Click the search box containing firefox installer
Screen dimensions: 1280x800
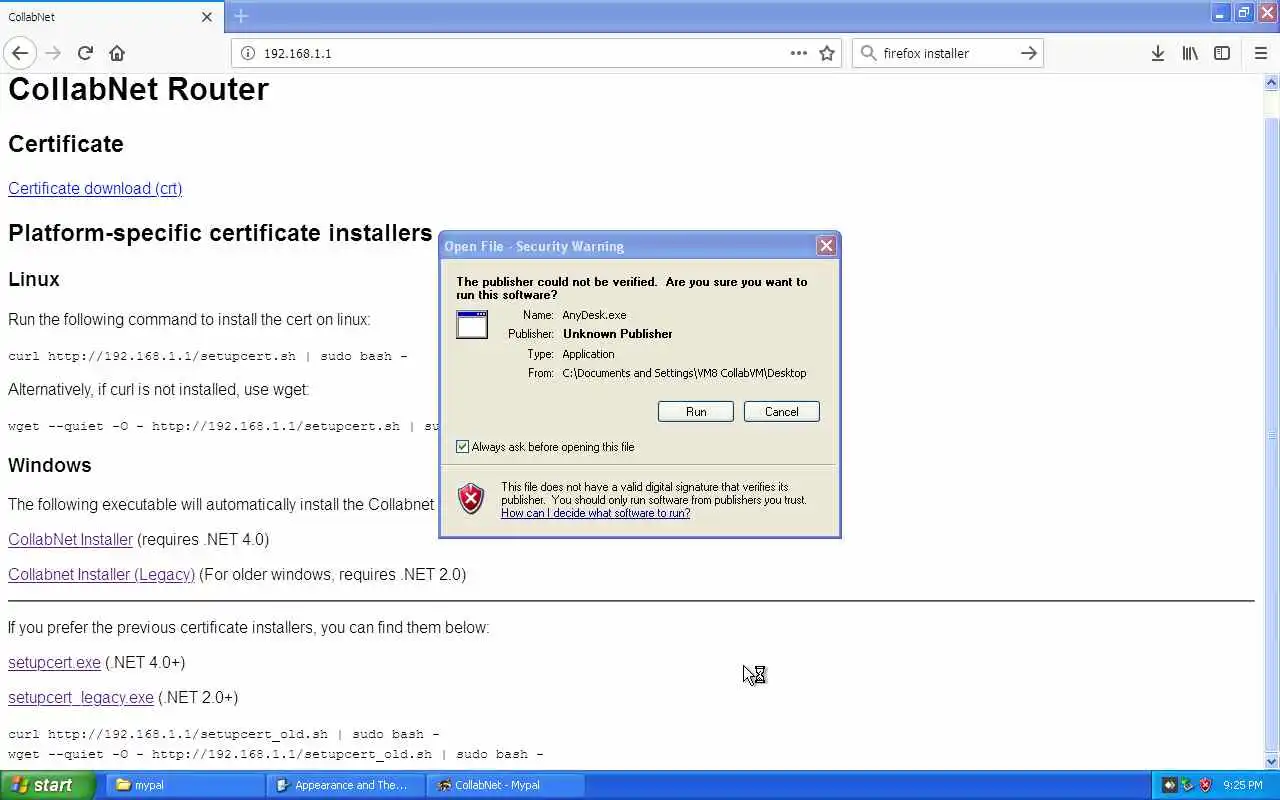(x=948, y=53)
